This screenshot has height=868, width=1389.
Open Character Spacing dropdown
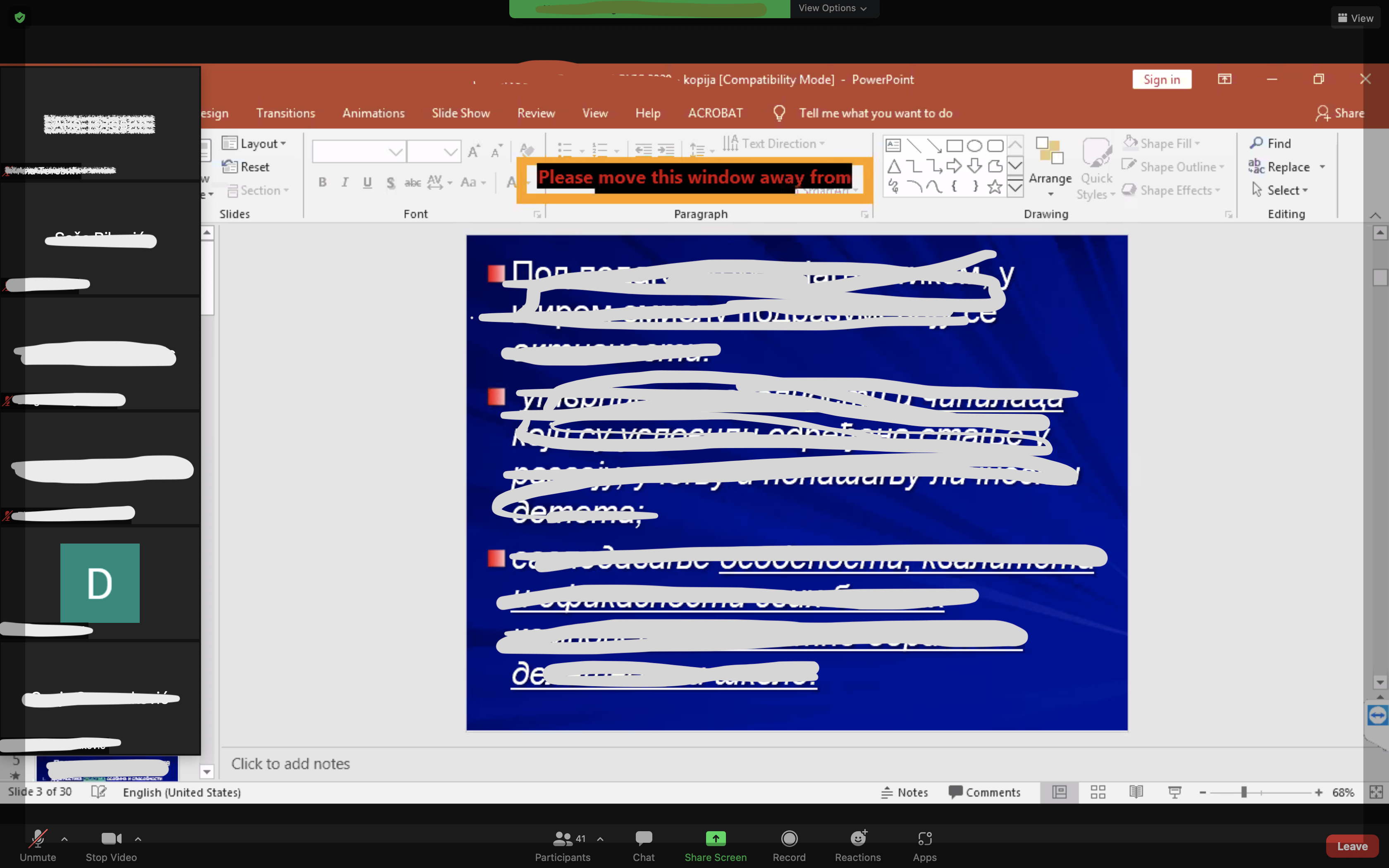tap(440, 182)
